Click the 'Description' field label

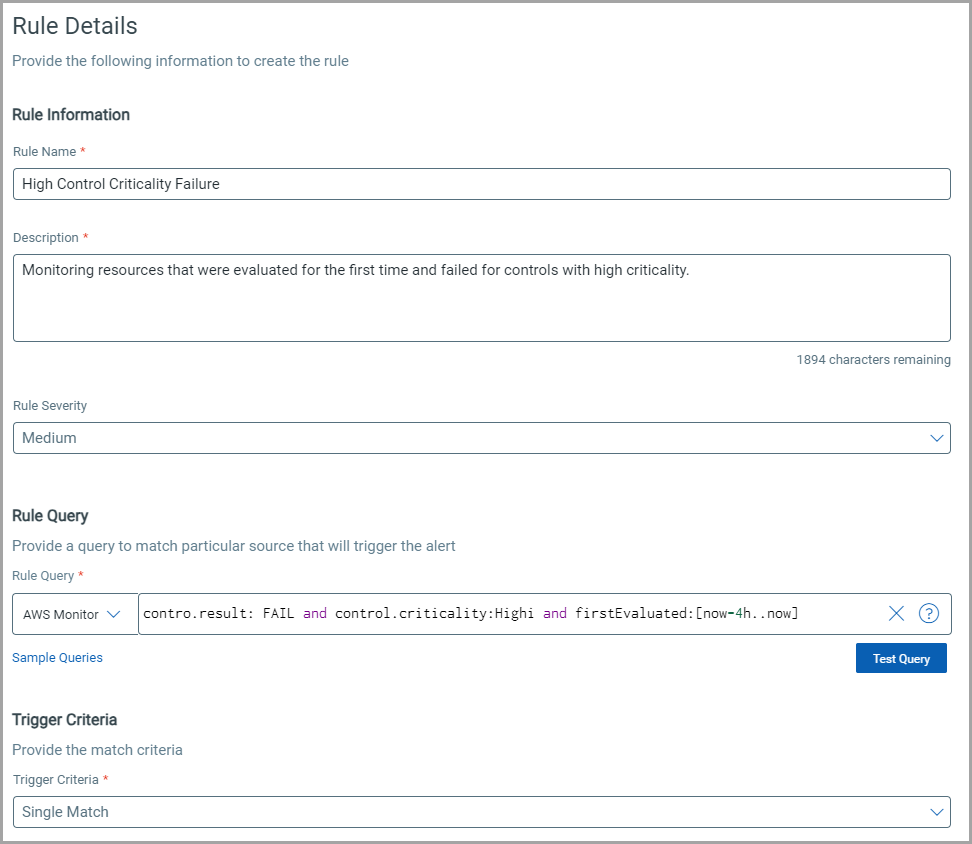pyautogui.click(x=46, y=237)
